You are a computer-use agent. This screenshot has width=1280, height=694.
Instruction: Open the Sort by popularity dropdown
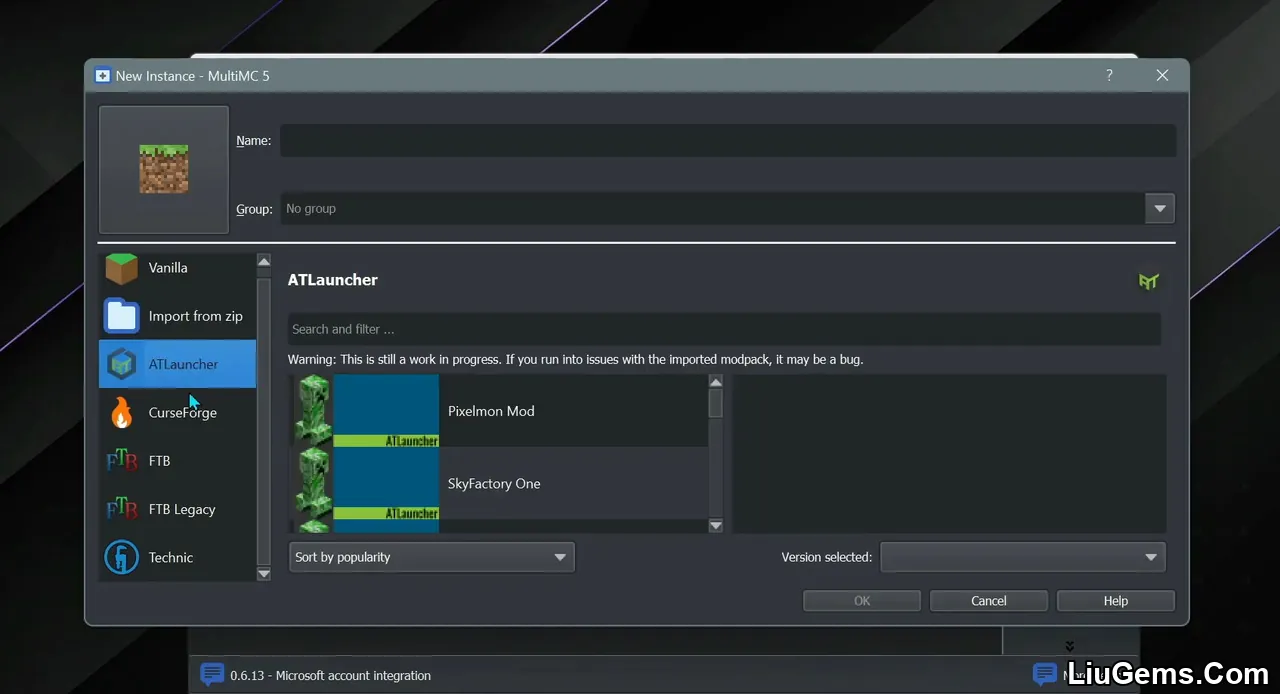pos(431,557)
